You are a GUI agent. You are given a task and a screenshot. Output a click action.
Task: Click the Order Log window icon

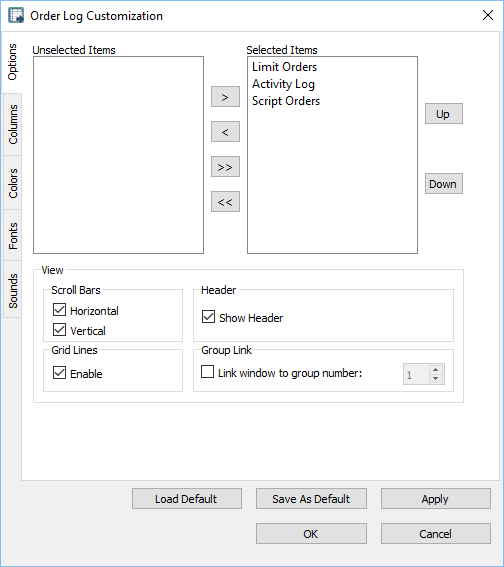pos(16,16)
